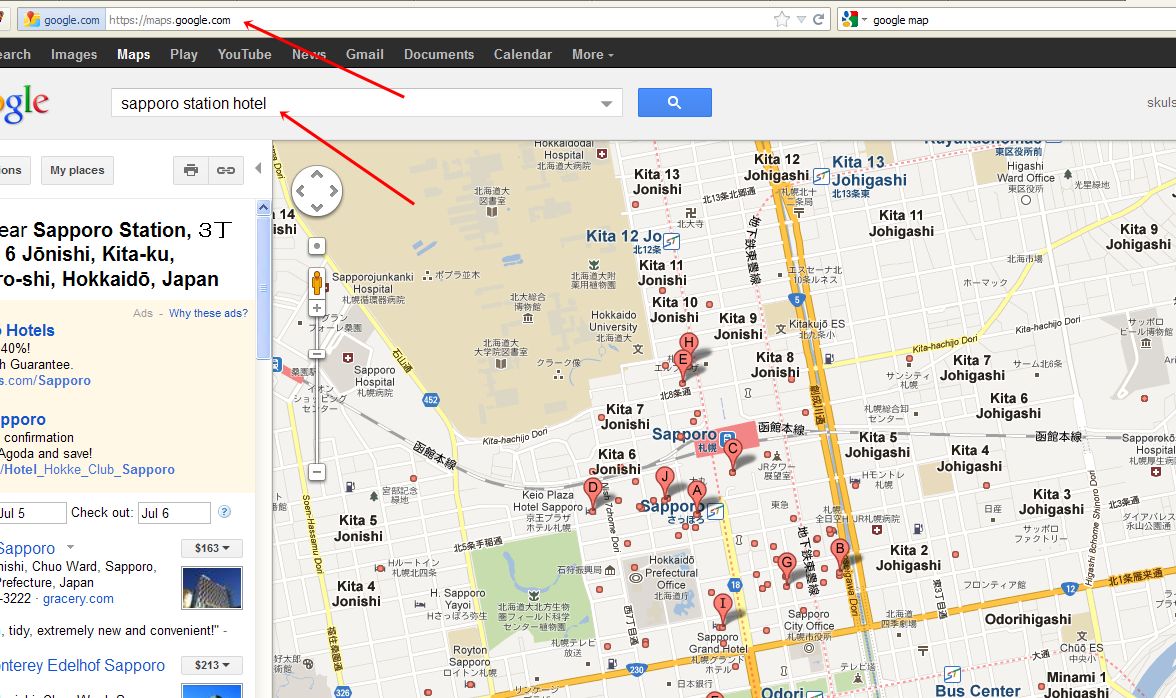Viewport: 1176px width, 698px height.
Task: Visit the gracery.com link
Action: (x=78, y=598)
